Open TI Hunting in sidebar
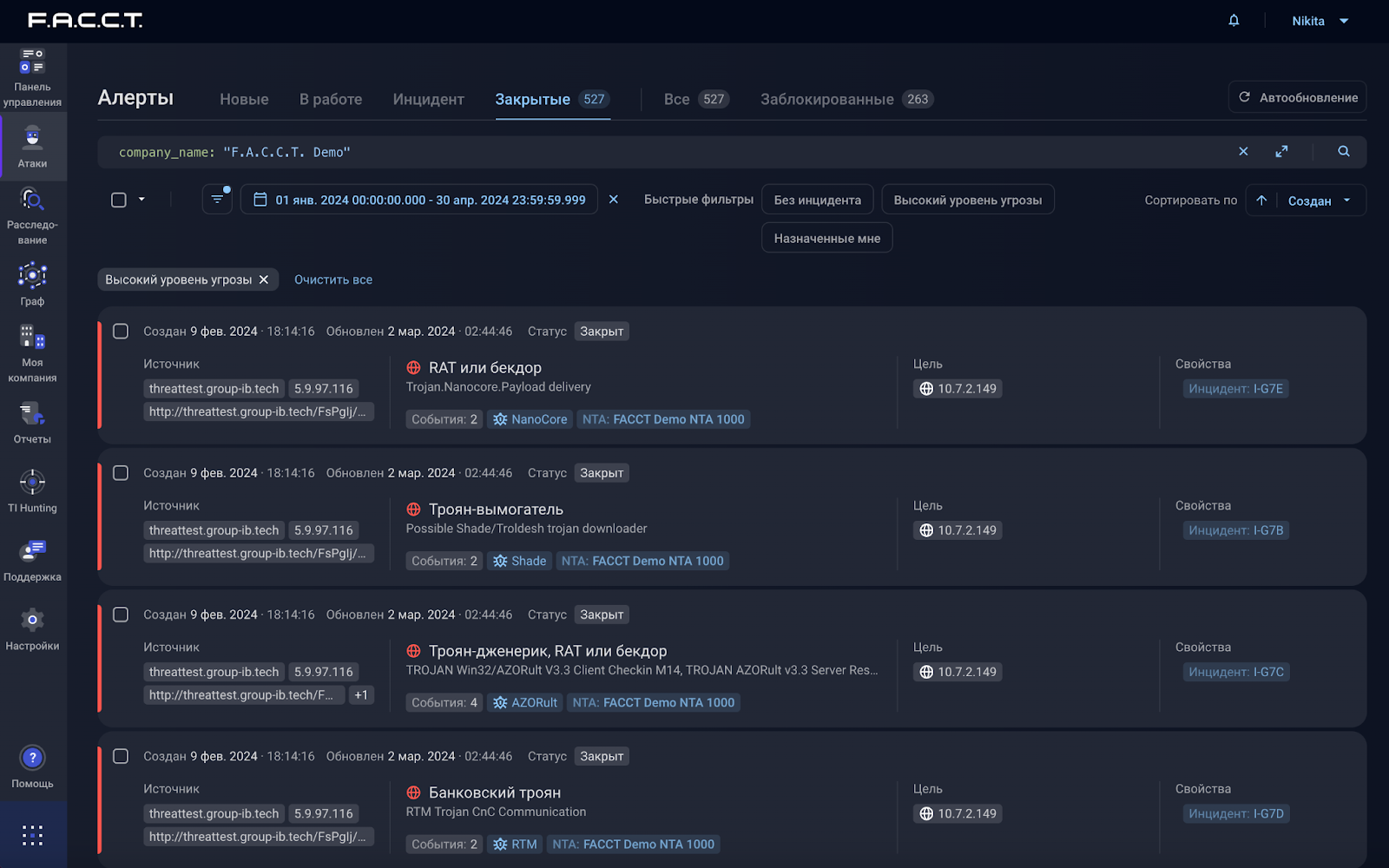1389x868 pixels. point(32,491)
